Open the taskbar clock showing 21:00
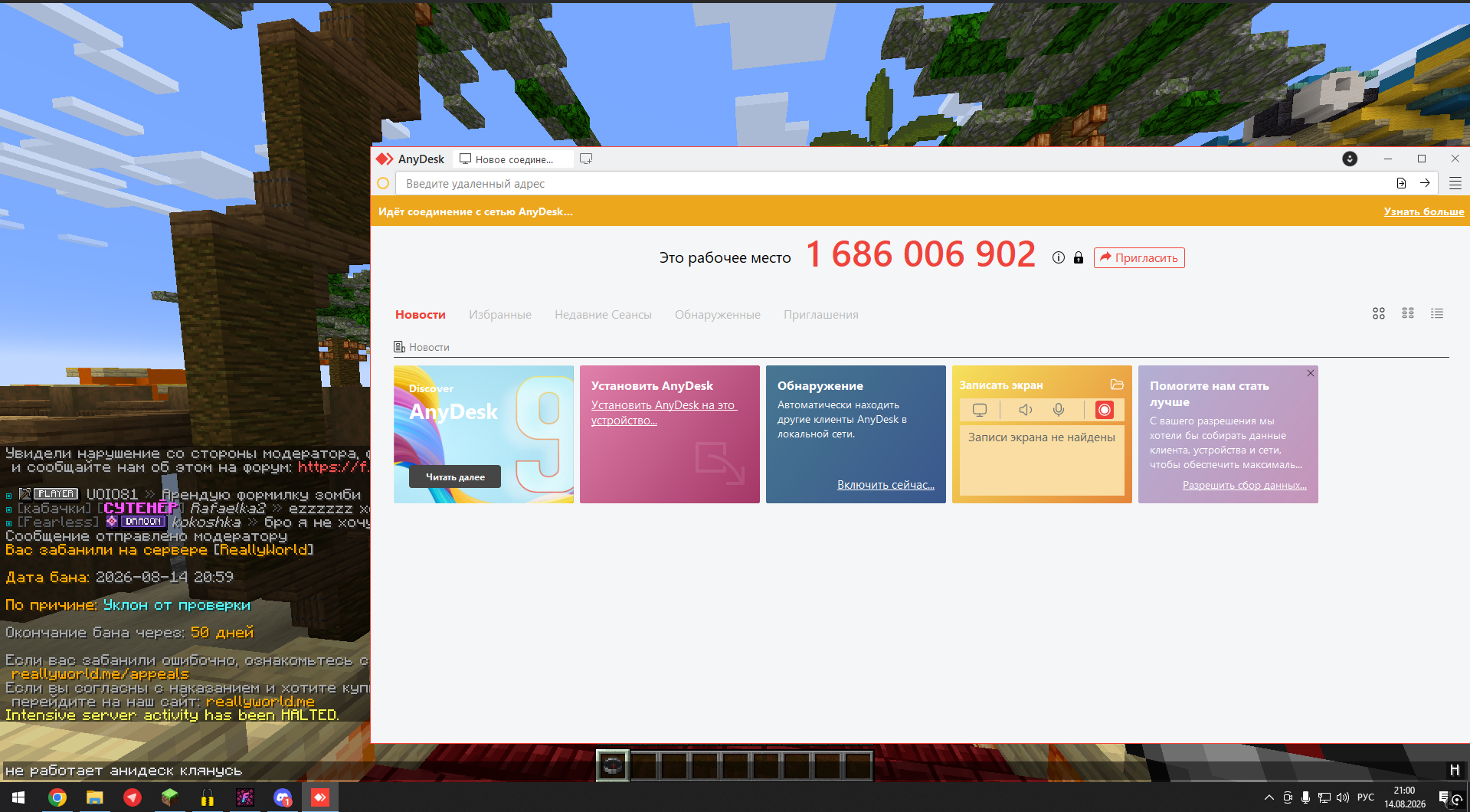Screen dimensions: 1470x812 click(1405, 797)
